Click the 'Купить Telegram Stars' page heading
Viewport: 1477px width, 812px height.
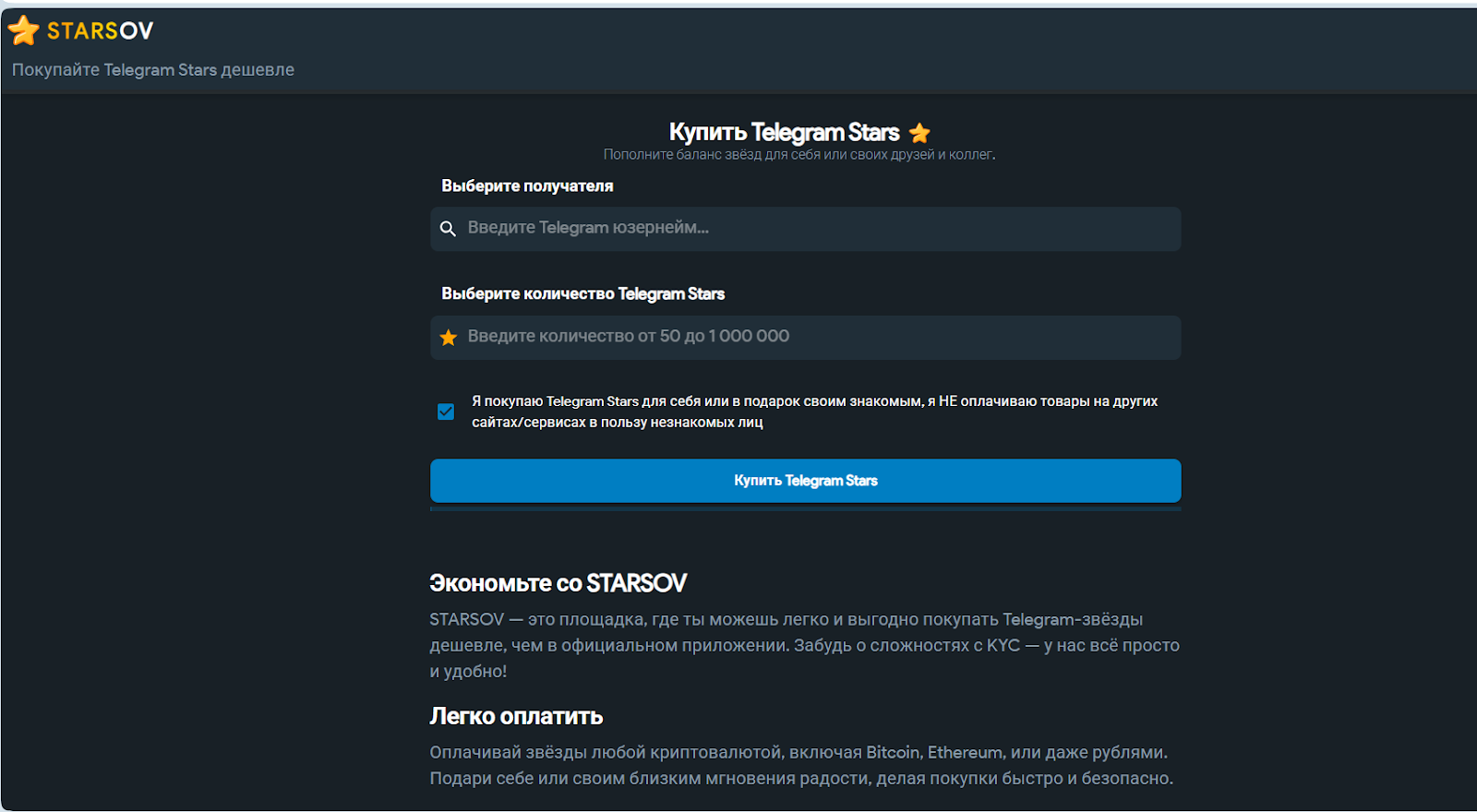(x=784, y=133)
